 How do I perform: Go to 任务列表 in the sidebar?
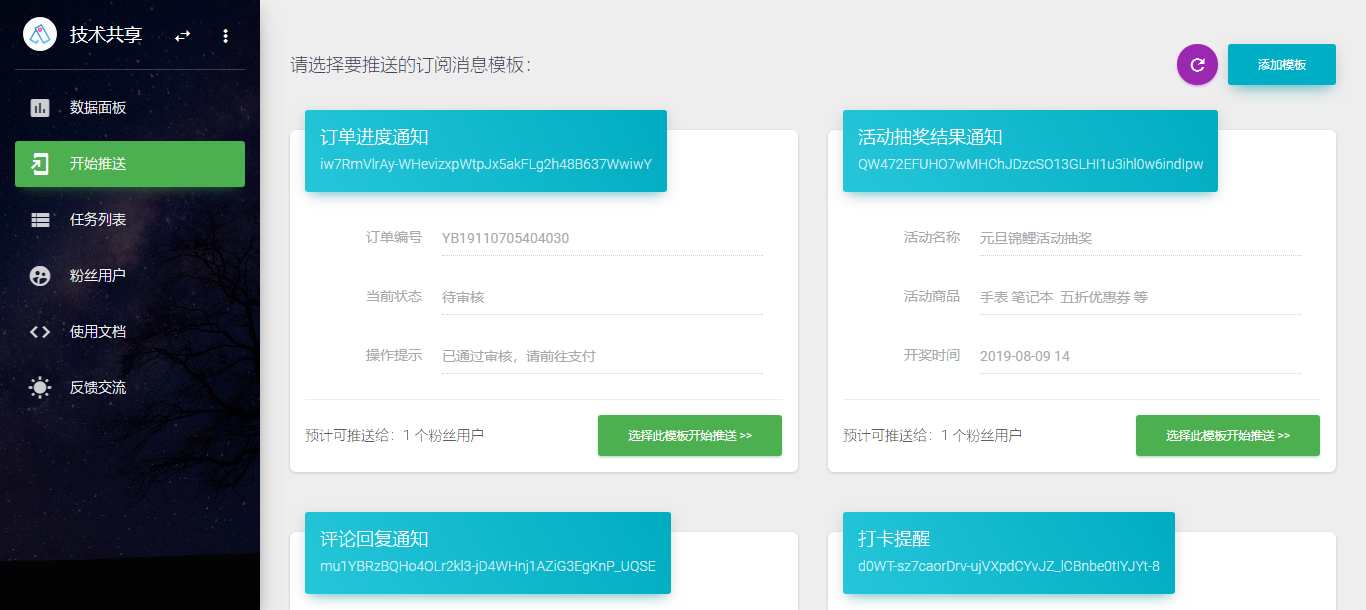[x=130, y=220]
